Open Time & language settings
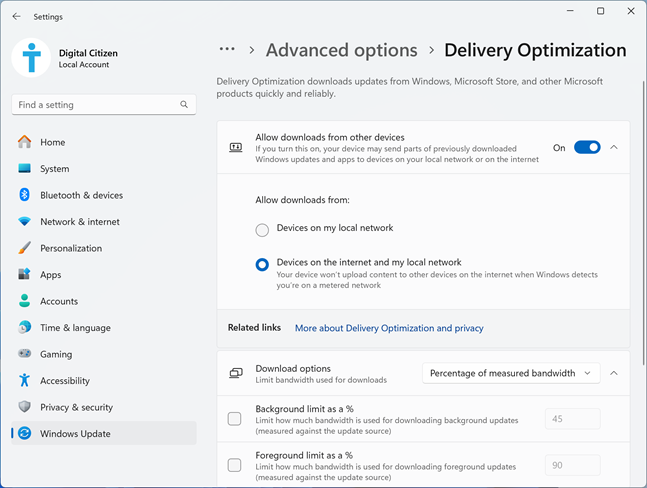The width and height of the screenshot is (647, 488). pyautogui.click(x=104, y=327)
